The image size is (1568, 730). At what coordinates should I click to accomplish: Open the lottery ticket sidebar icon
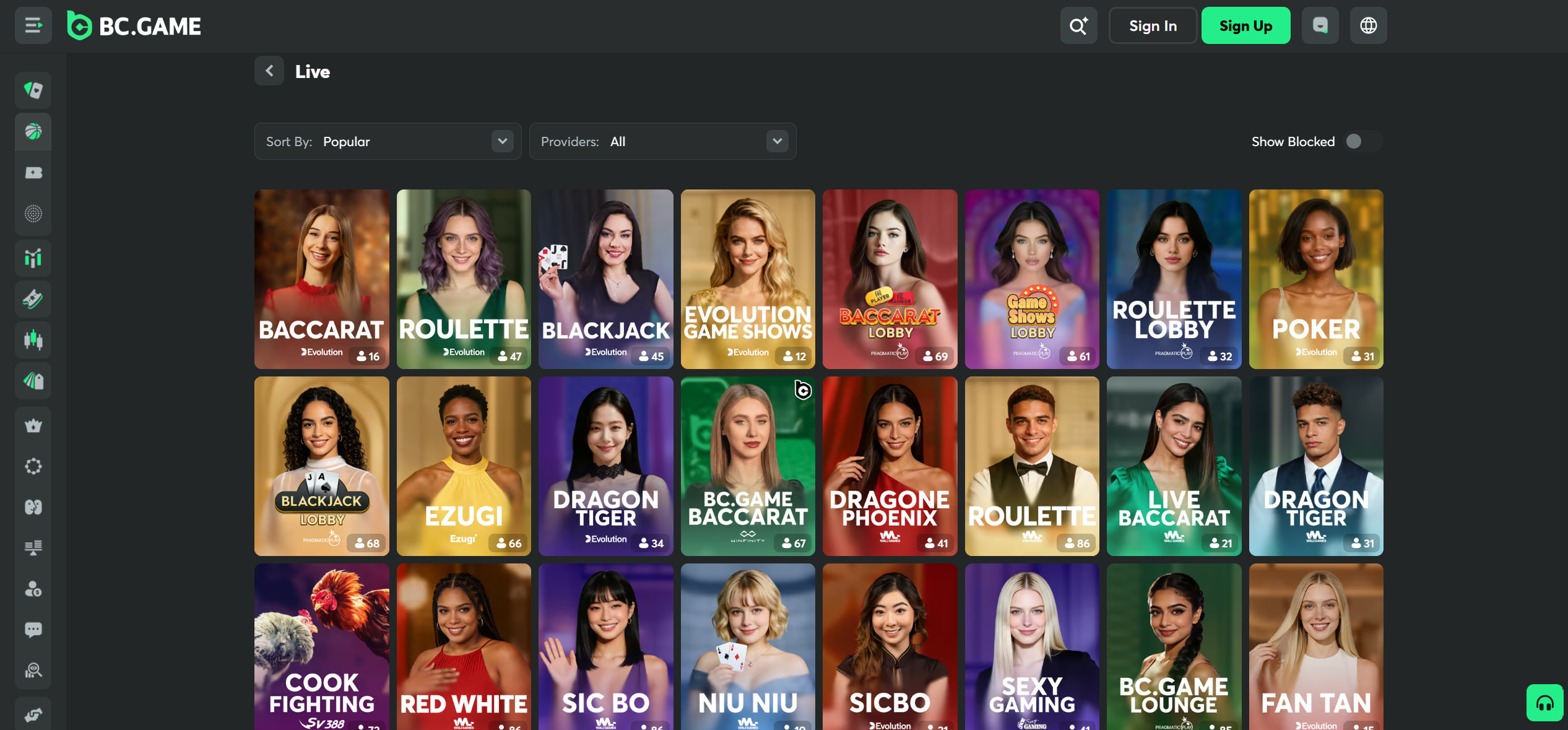(x=33, y=299)
